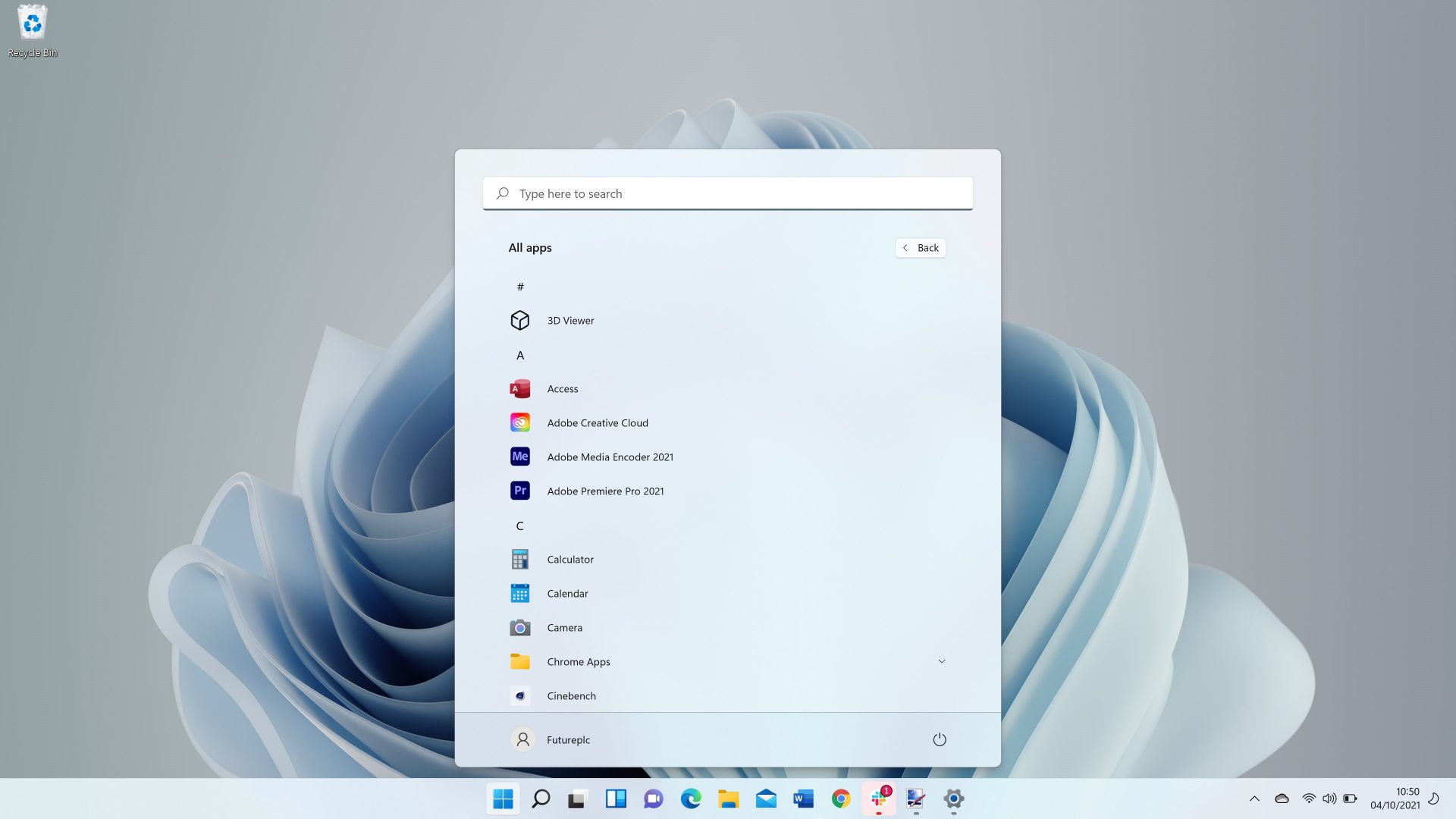
Task: Expand the Chrome Apps folder
Action: [942, 661]
